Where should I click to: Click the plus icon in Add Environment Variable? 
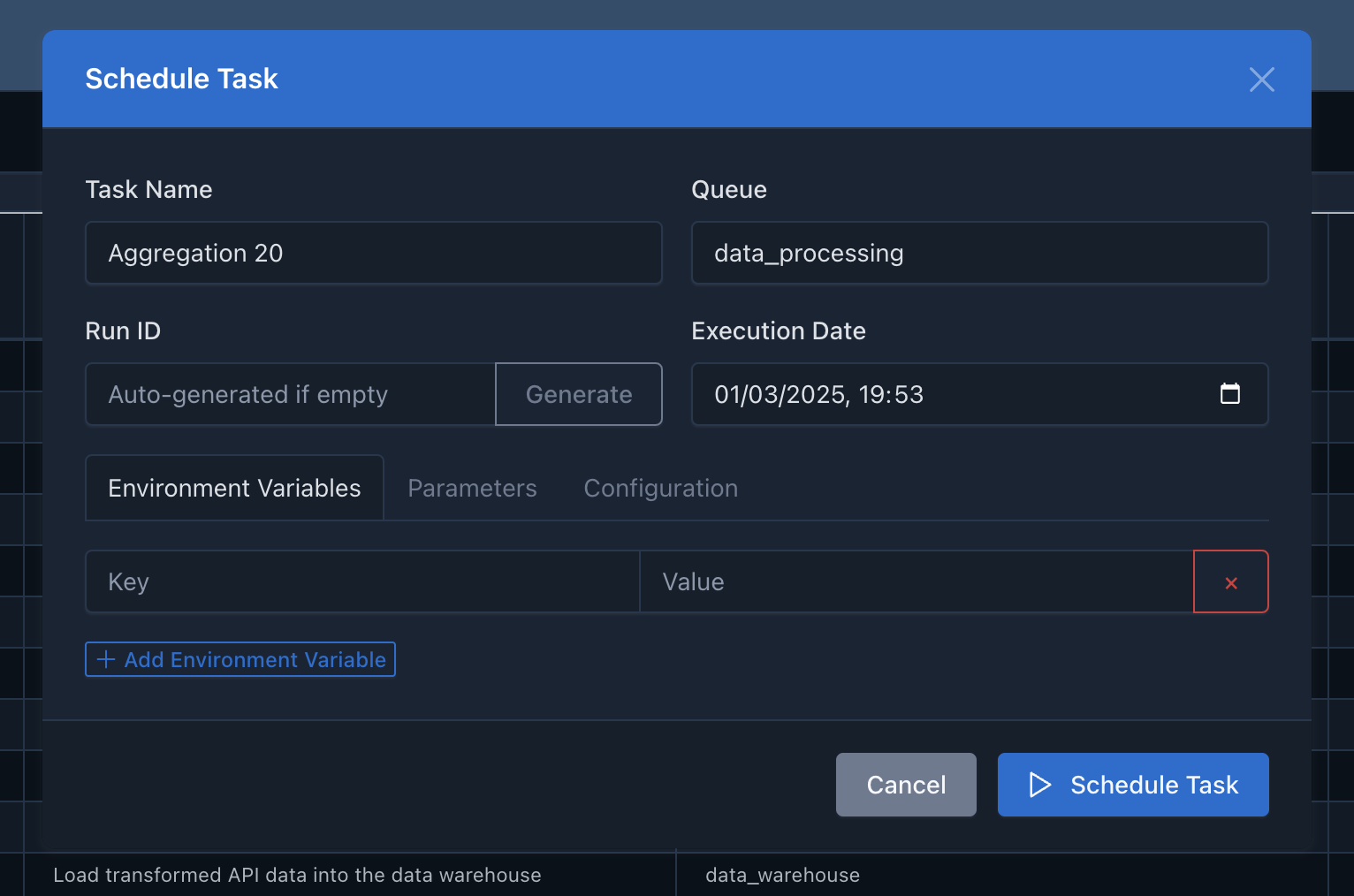(106, 659)
